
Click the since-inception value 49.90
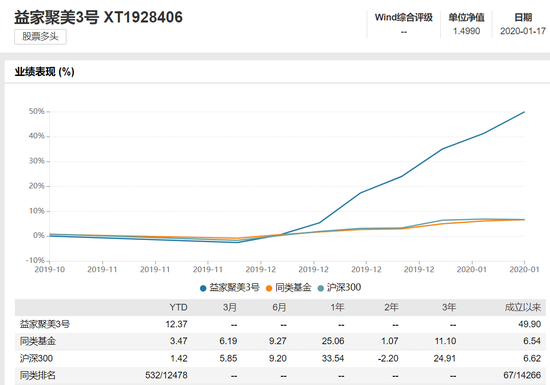(x=530, y=324)
